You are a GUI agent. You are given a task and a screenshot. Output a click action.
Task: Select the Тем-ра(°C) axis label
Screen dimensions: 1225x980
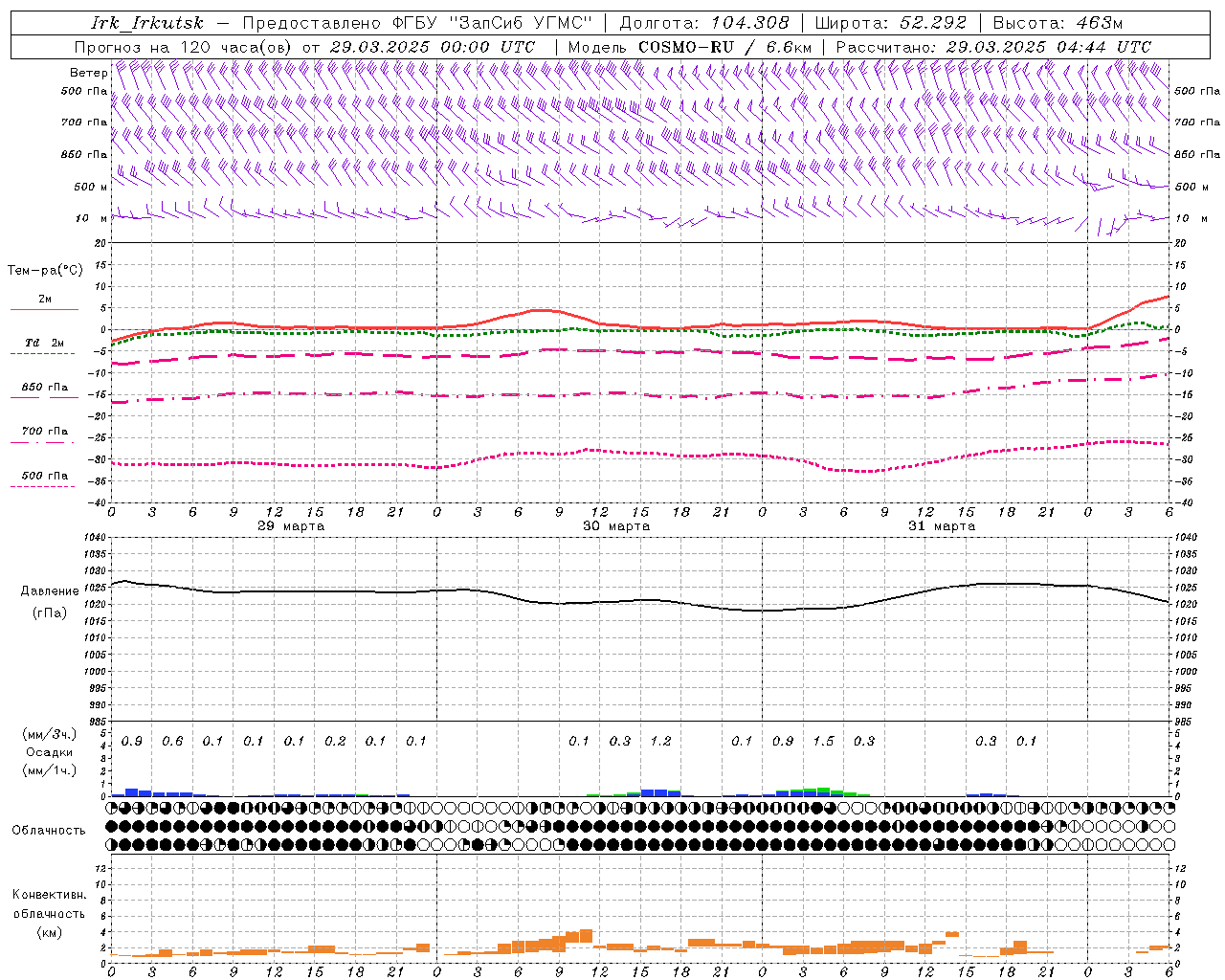point(45,271)
